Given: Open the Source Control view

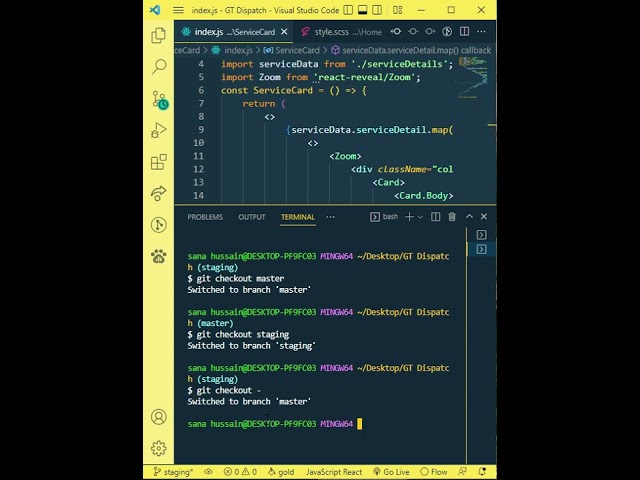Looking at the screenshot, I should (160, 100).
